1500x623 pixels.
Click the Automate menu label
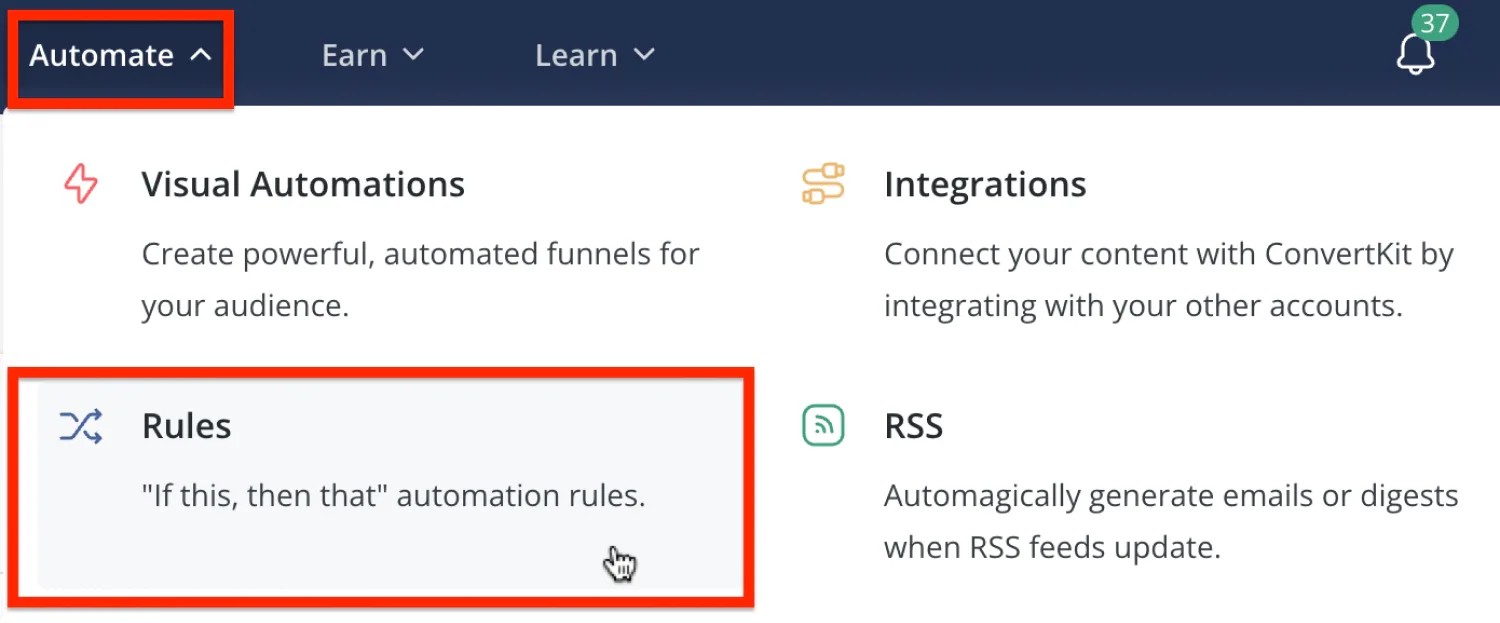(101, 55)
